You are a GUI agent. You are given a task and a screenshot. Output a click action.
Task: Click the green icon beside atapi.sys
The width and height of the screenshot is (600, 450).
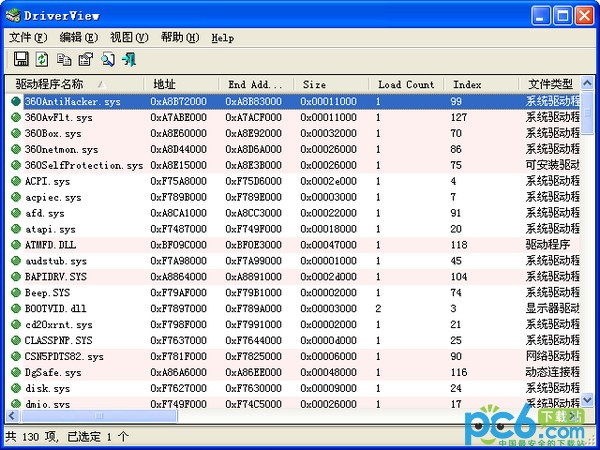(16, 229)
